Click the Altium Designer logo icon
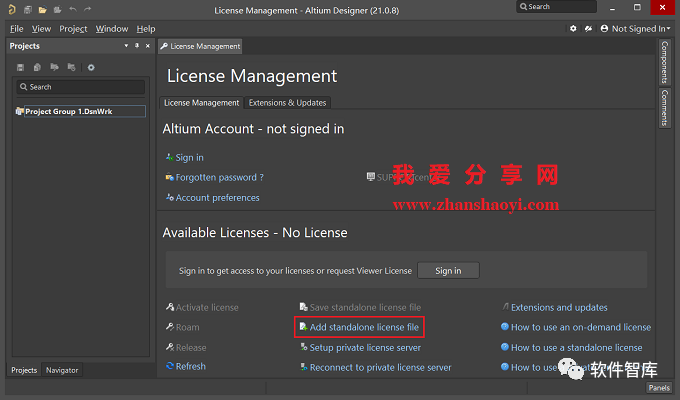 (12, 9)
